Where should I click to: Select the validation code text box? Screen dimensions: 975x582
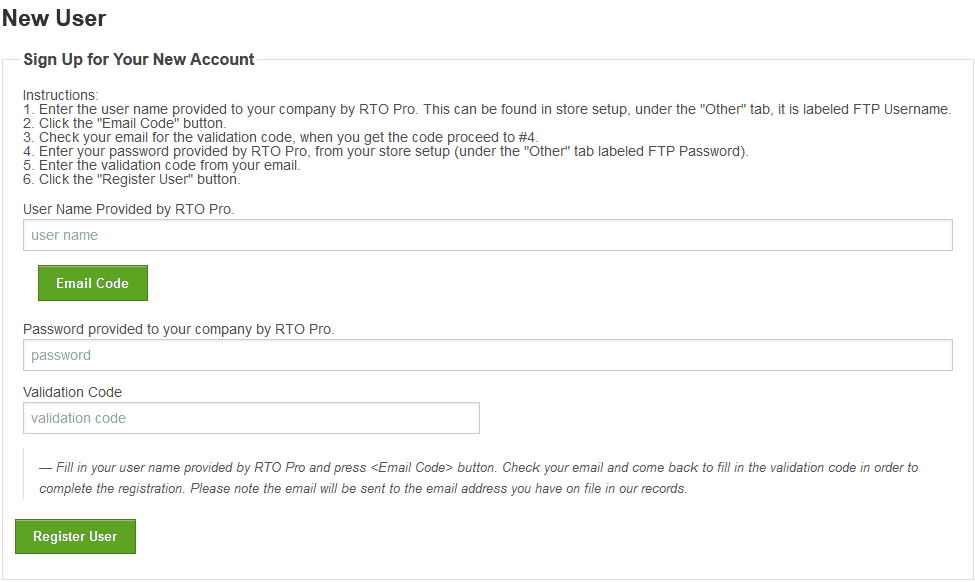(251, 418)
